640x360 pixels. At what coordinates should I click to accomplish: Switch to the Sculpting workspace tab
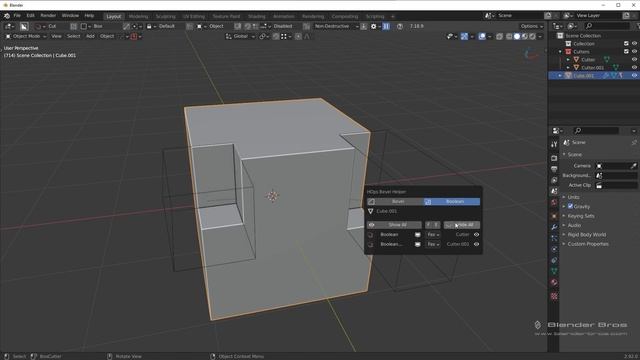pyautogui.click(x=165, y=16)
